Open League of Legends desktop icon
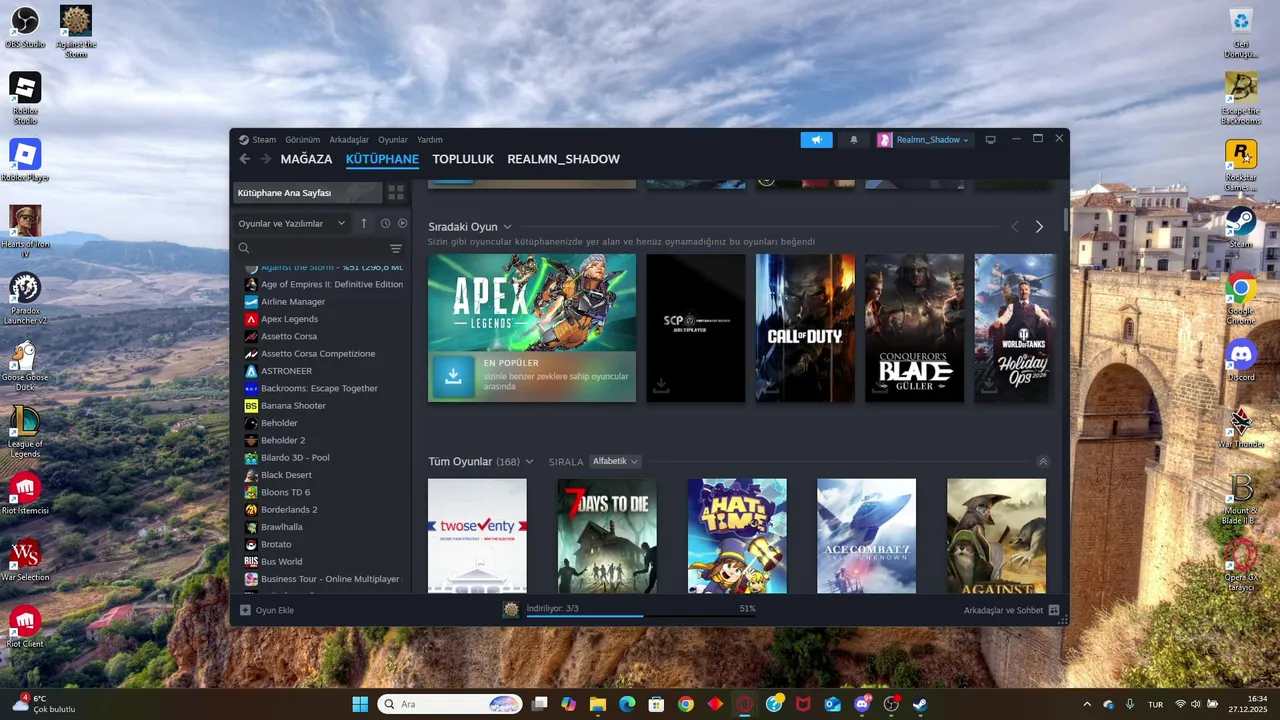Viewport: 1280px width, 720px height. point(25,431)
